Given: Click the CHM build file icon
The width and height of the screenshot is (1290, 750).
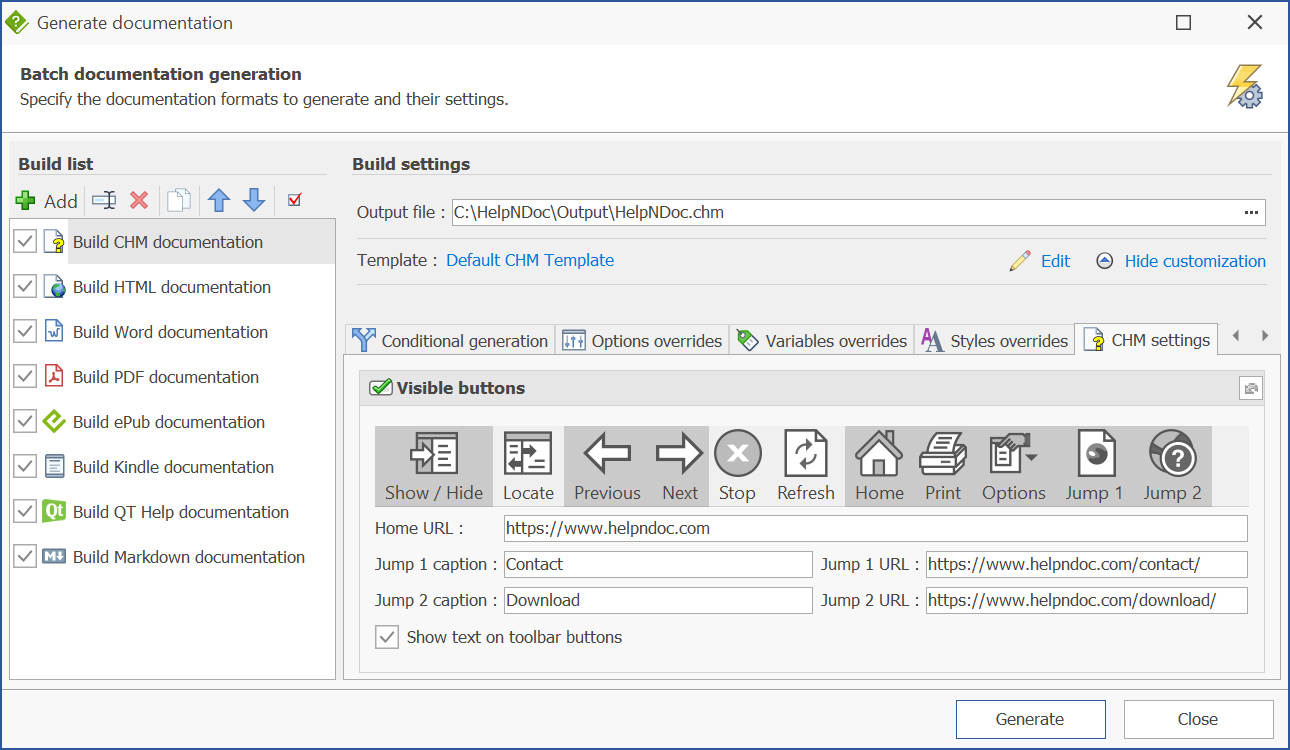Looking at the screenshot, I should point(55,242).
